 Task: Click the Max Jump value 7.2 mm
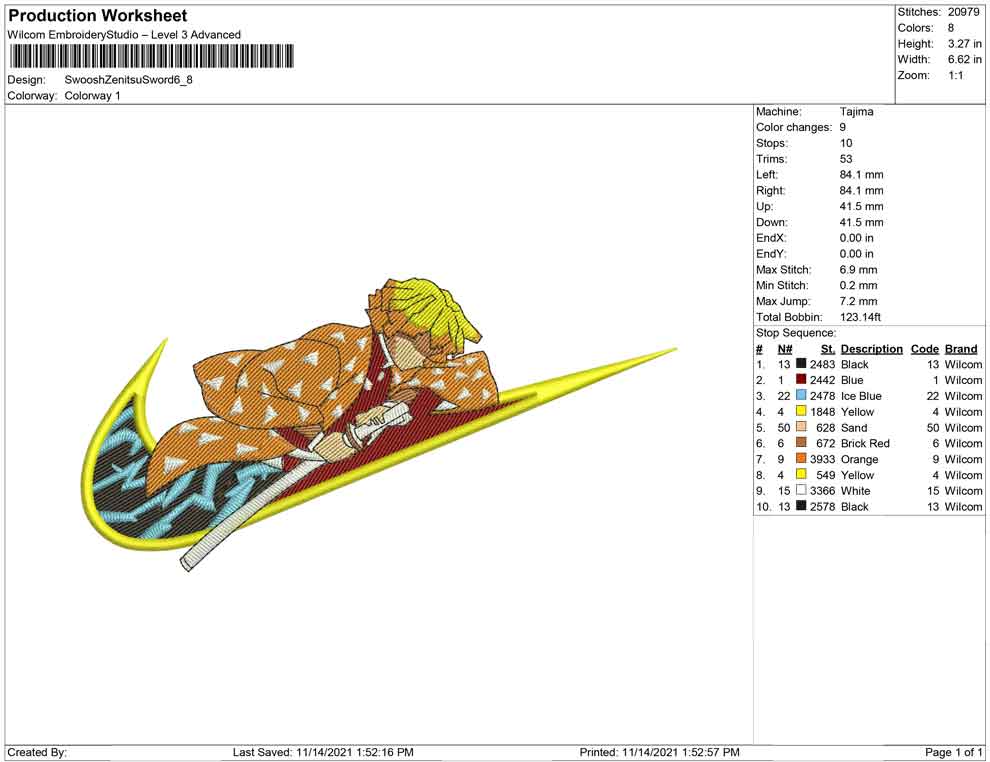click(858, 301)
